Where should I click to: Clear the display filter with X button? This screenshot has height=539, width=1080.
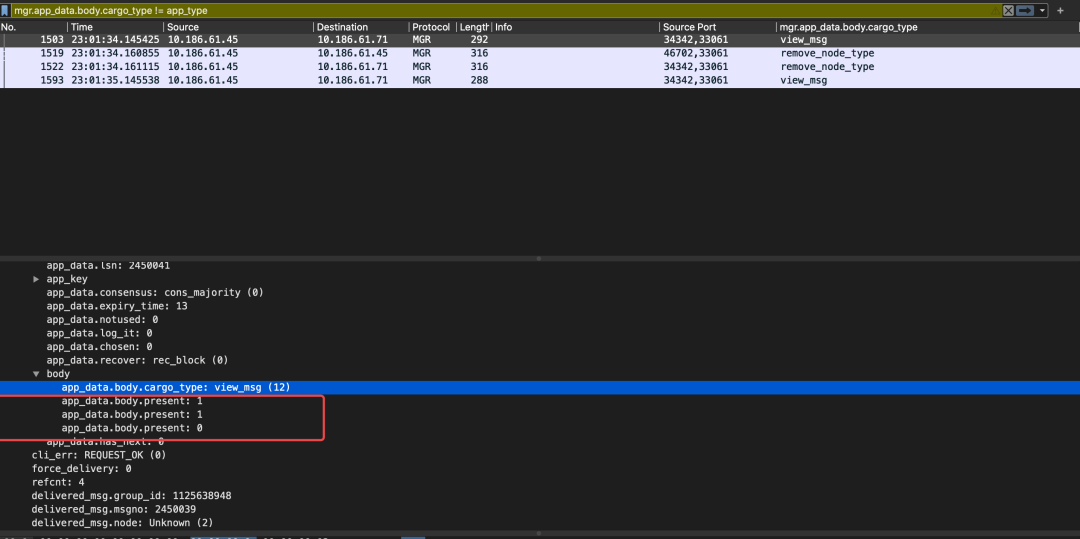point(1008,10)
